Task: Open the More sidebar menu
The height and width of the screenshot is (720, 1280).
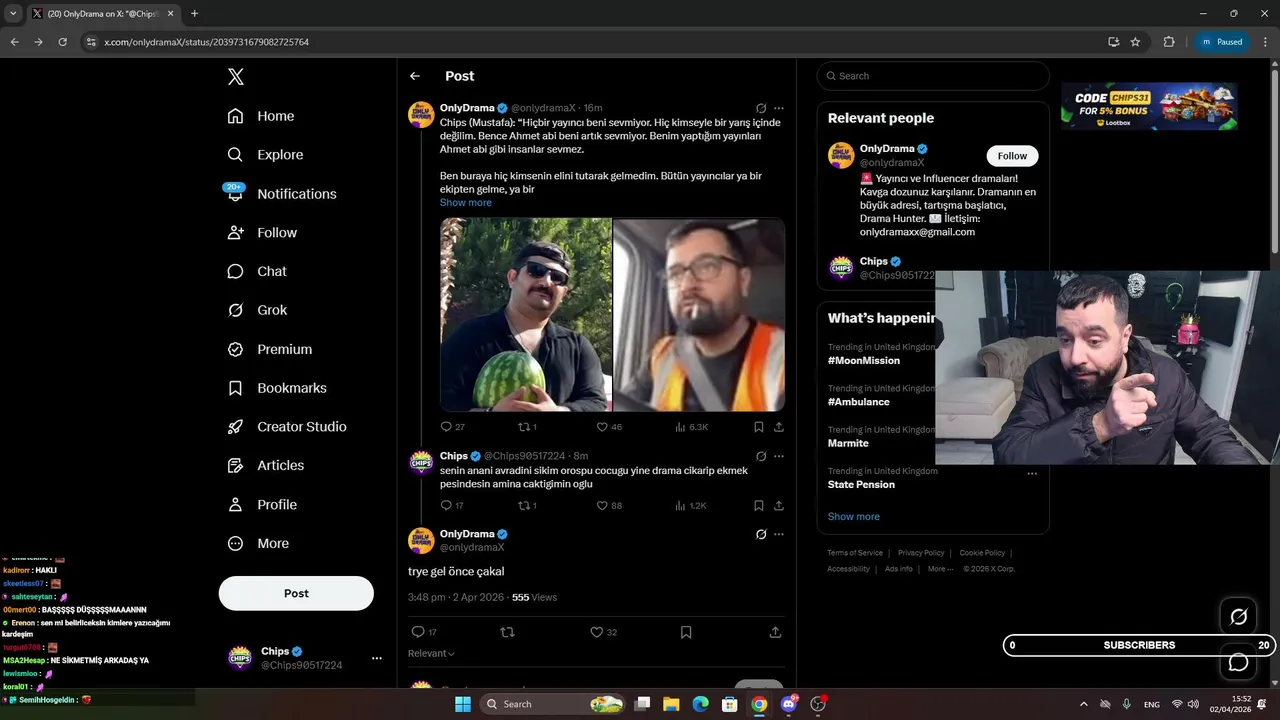Action: (x=258, y=543)
